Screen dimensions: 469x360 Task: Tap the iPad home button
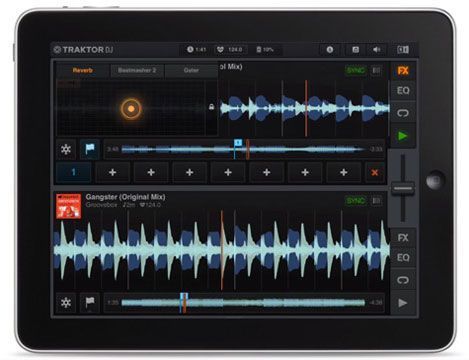[x=435, y=180]
